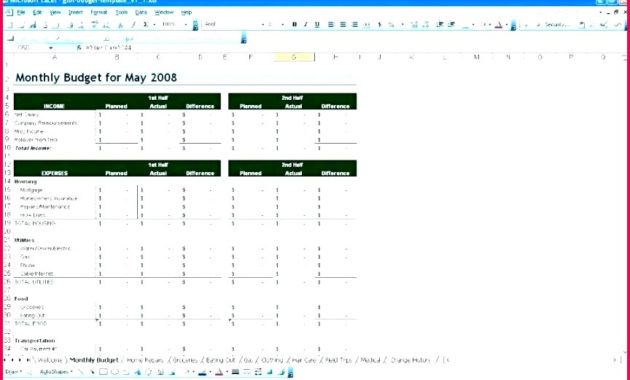
Task: Select the Arrow drawing tool
Action: point(92,372)
